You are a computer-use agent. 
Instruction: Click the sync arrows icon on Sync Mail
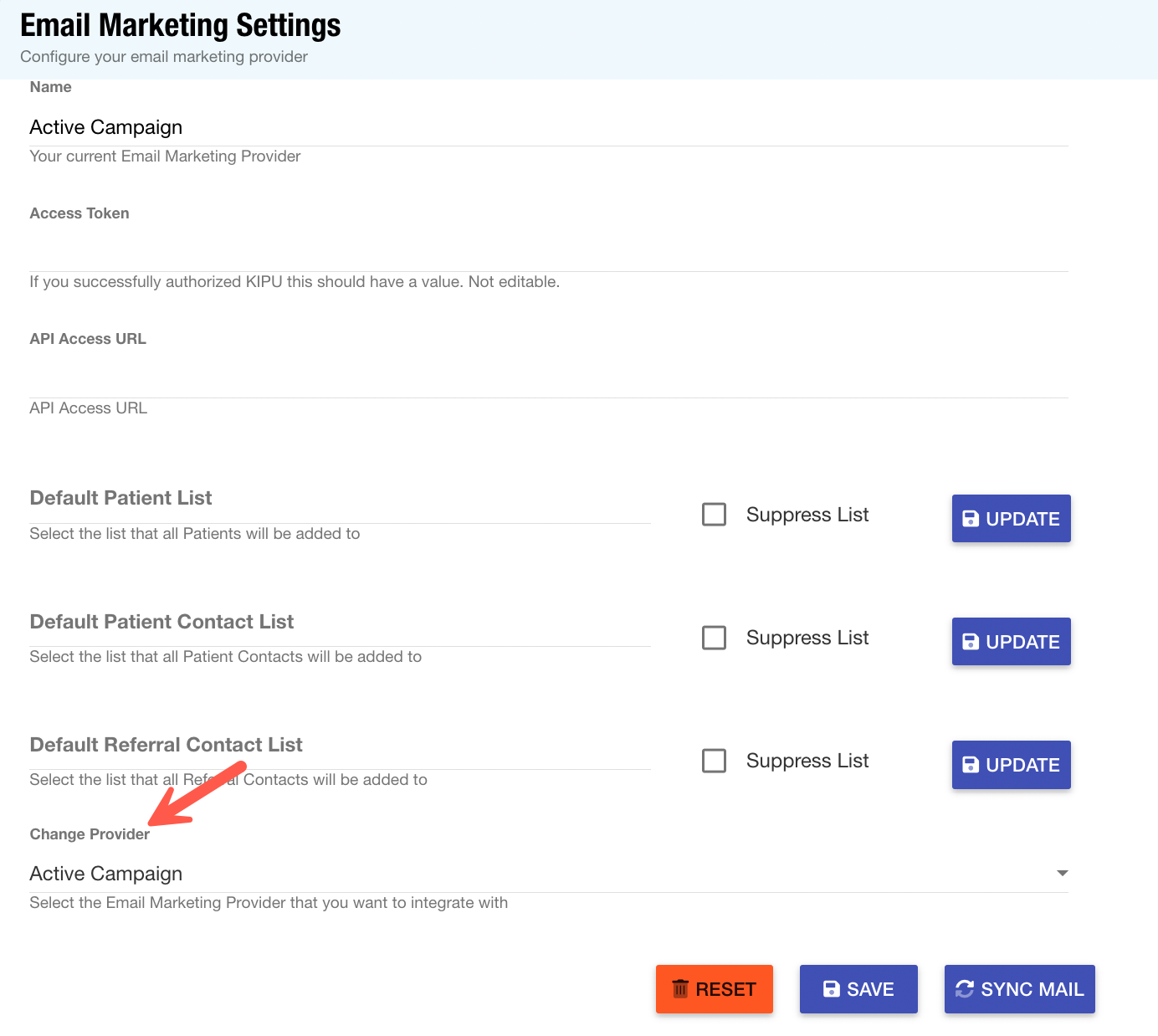pos(965,989)
